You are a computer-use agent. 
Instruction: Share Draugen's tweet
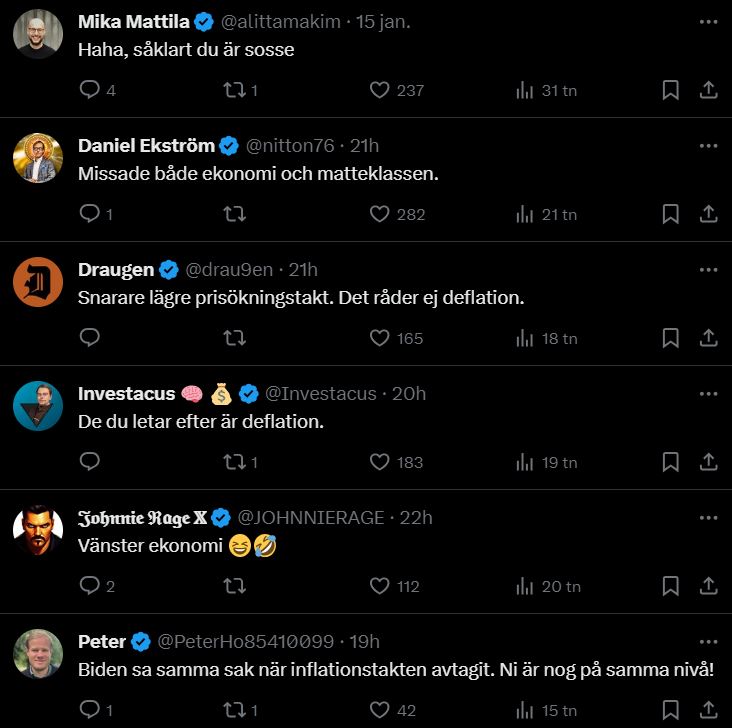(x=708, y=338)
